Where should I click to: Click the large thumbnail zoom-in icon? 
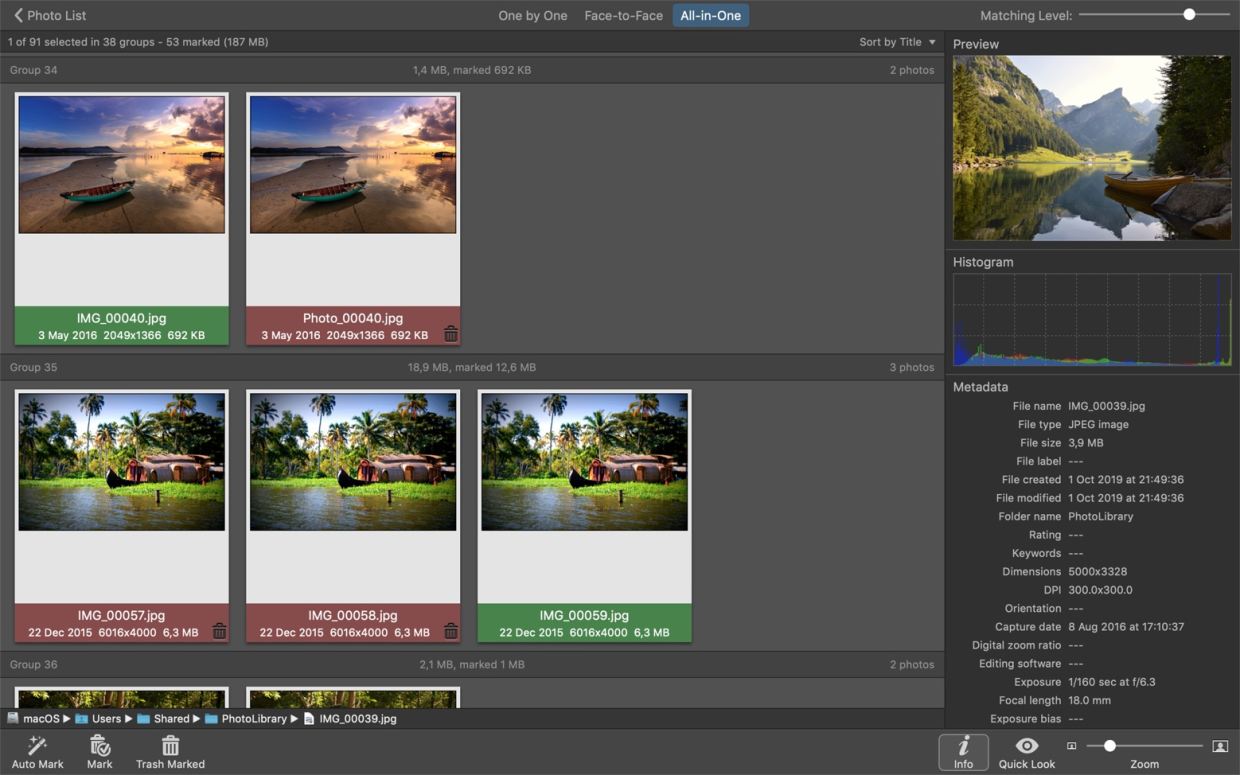pyautogui.click(x=1220, y=746)
